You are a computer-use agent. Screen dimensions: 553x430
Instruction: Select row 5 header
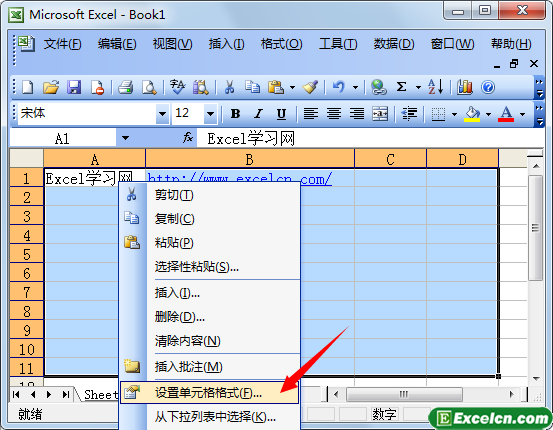(x=27, y=254)
